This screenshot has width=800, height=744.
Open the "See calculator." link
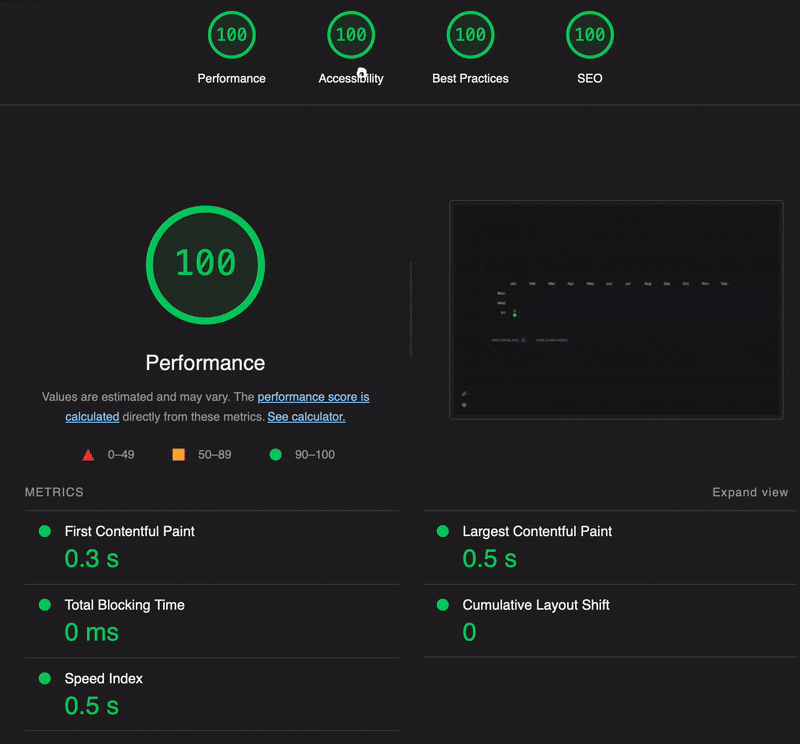click(306, 417)
